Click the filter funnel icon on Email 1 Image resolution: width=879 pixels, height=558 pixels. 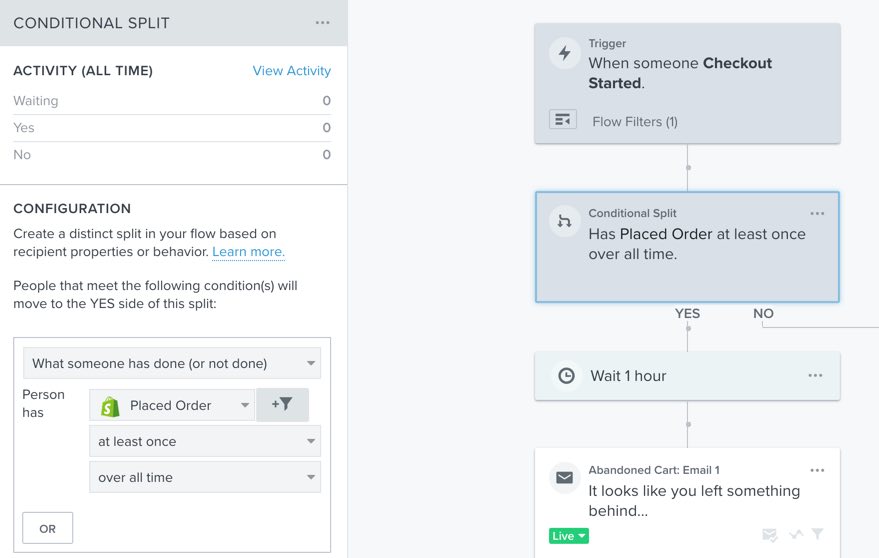[817, 535]
